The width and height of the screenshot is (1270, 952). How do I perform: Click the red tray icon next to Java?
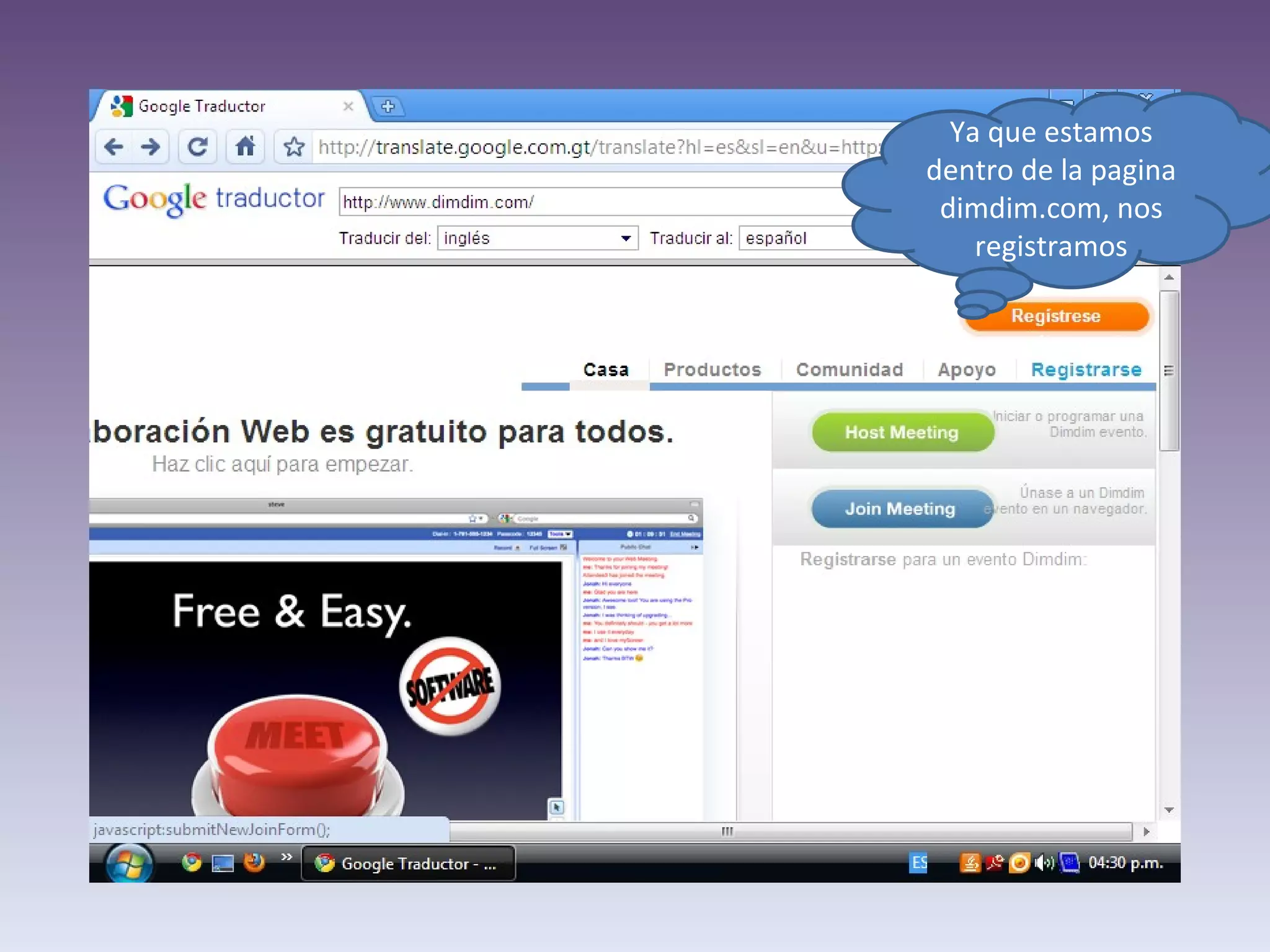995,863
